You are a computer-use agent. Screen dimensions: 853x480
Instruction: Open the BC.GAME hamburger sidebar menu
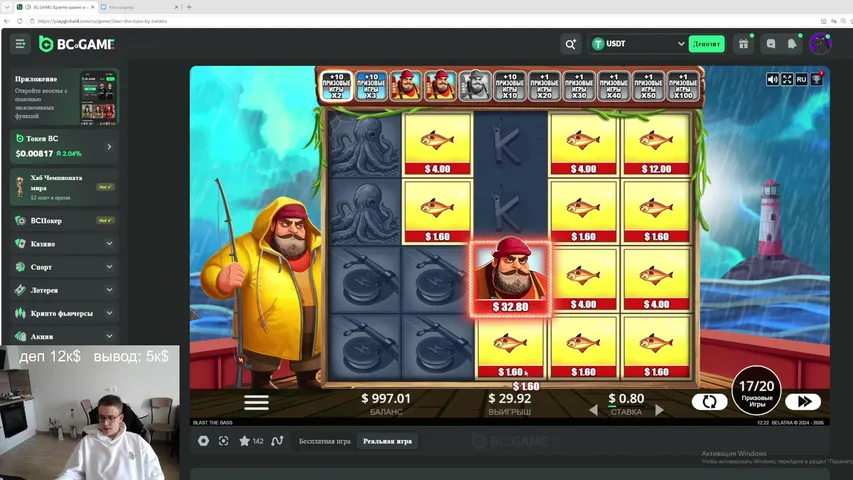[20, 44]
